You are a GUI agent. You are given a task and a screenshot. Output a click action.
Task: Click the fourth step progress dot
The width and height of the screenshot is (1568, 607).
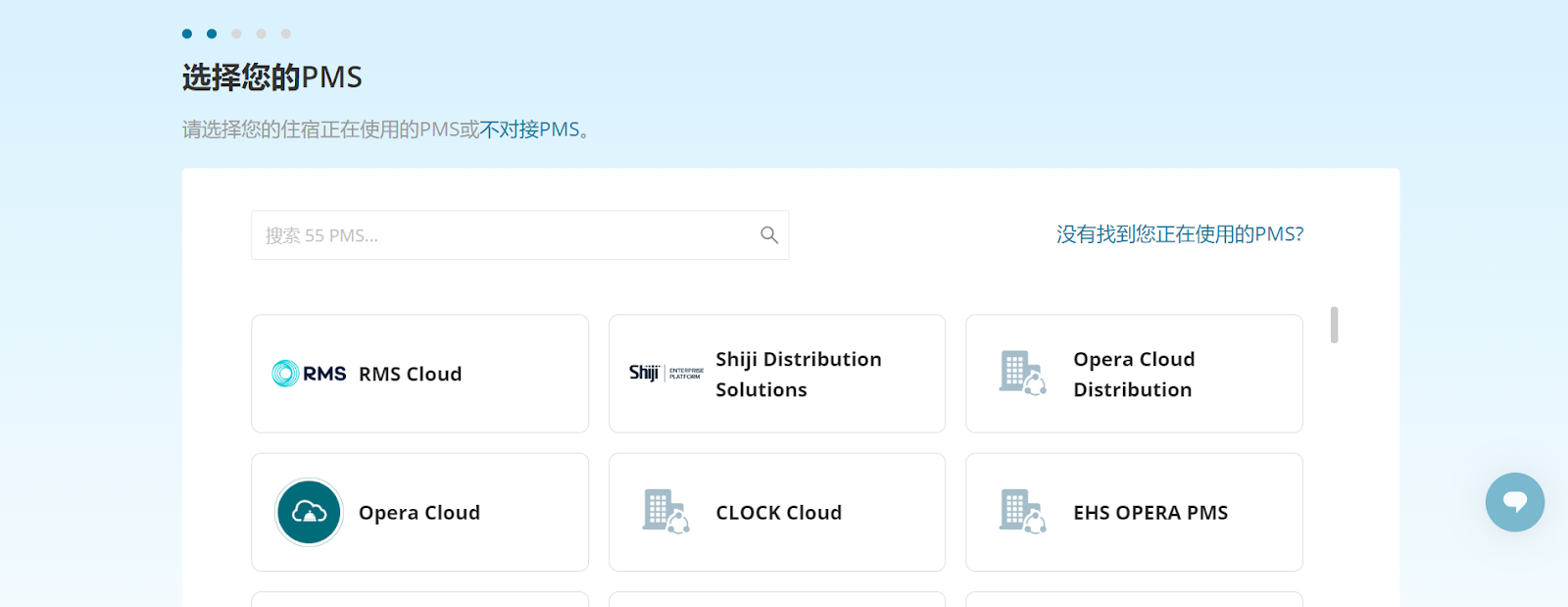point(261,33)
